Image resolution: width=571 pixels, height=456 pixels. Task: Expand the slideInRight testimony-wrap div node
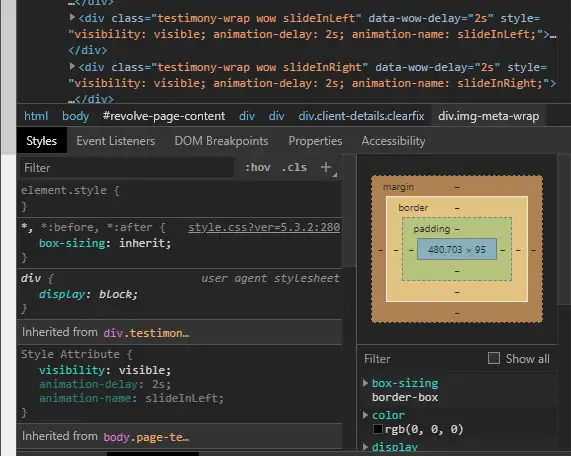pos(72,66)
